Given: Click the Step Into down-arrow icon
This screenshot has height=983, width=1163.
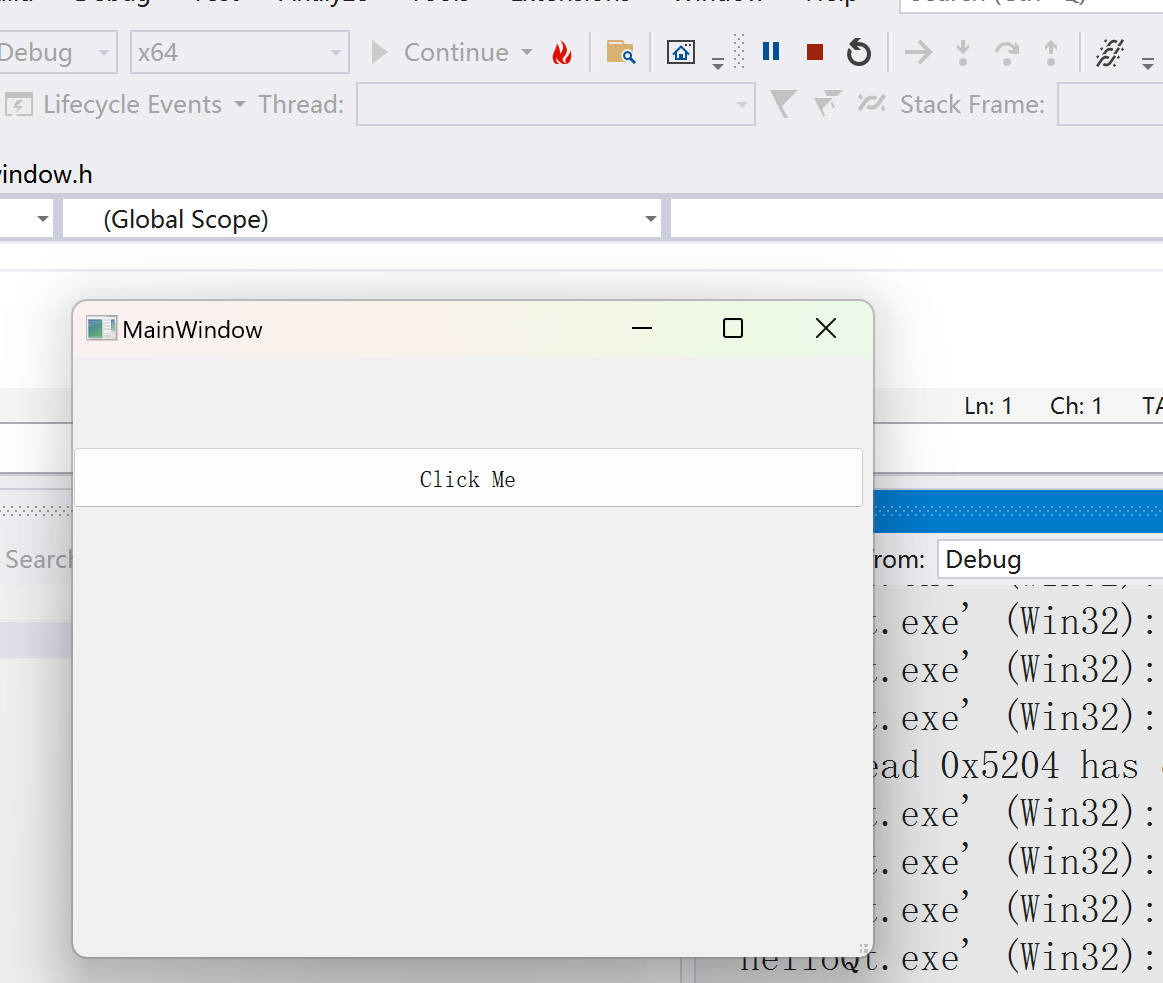Looking at the screenshot, I should 963,53.
